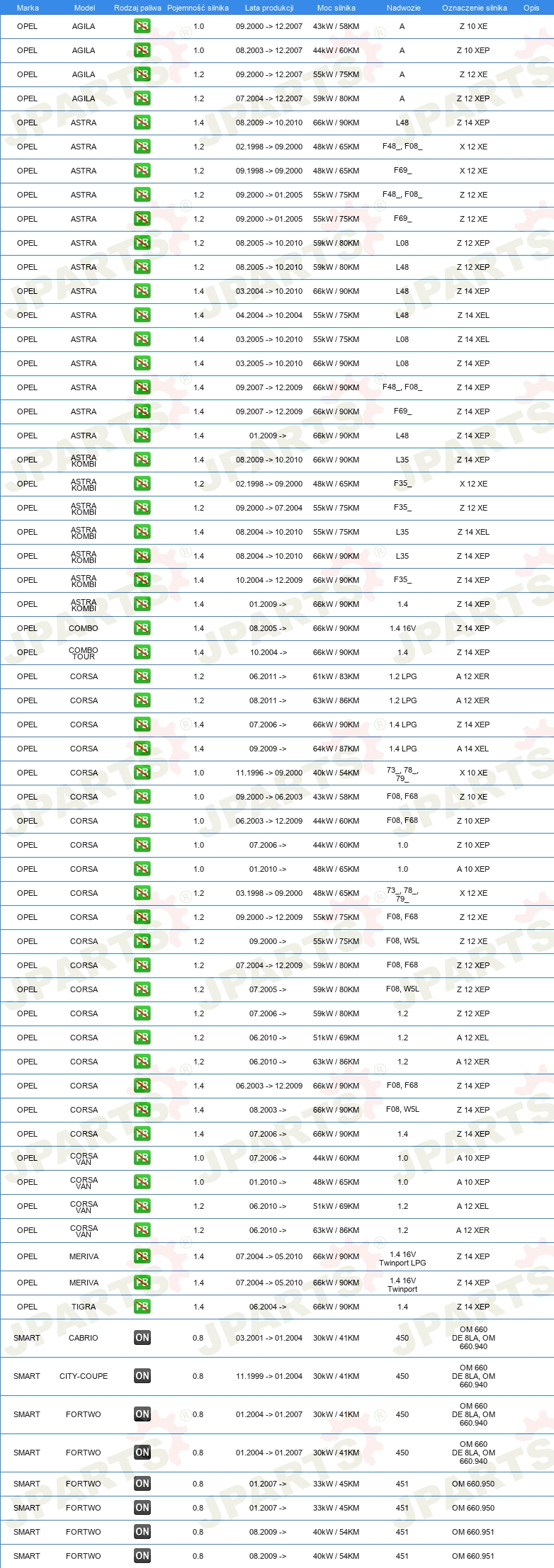Click the 09.2000 -> 06.2003 production years cell
Image resolution: width=554 pixels, height=1568 pixels.
pos(269,797)
